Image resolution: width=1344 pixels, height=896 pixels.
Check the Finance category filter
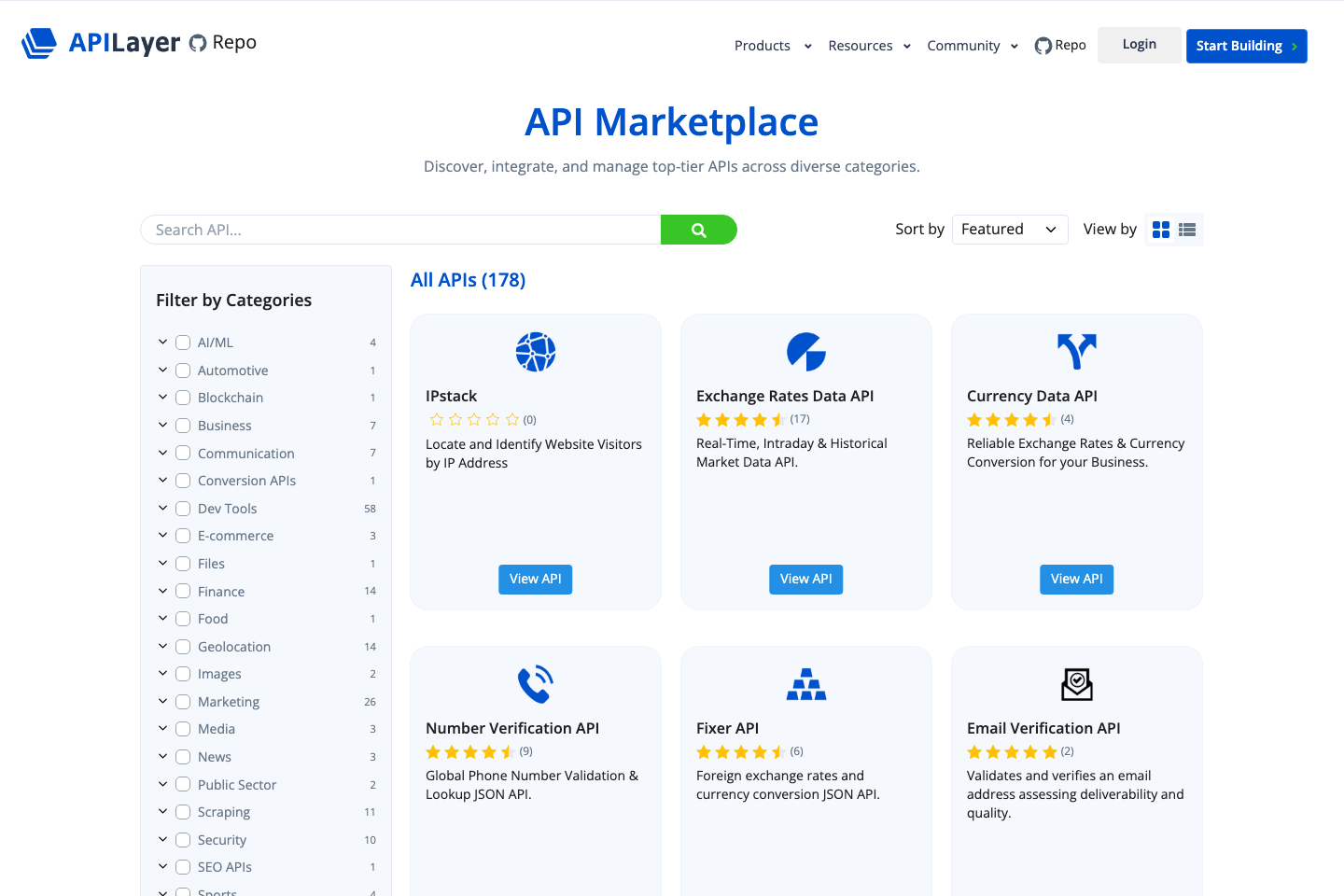click(182, 591)
